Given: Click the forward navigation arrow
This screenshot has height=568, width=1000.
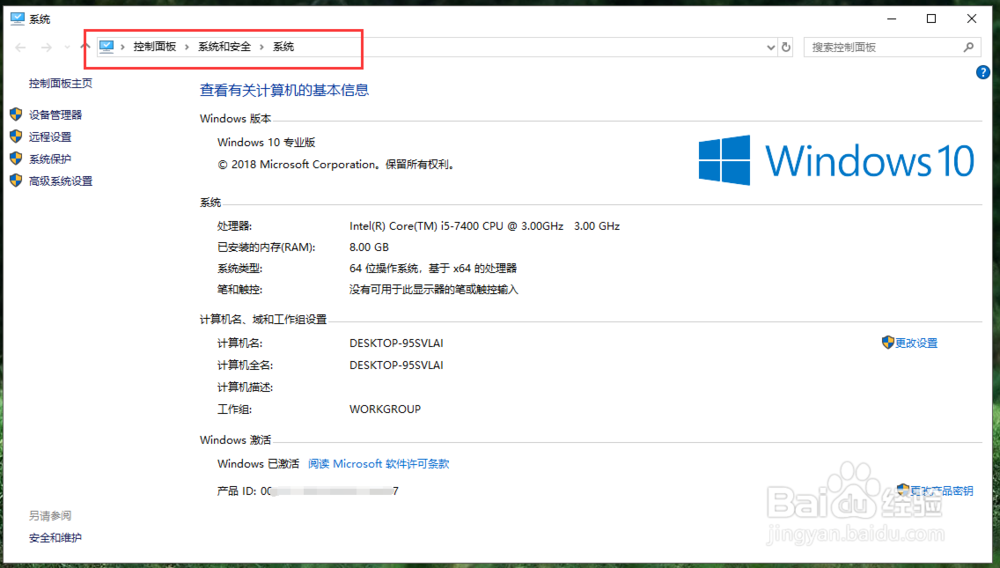Looking at the screenshot, I should 46,47.
